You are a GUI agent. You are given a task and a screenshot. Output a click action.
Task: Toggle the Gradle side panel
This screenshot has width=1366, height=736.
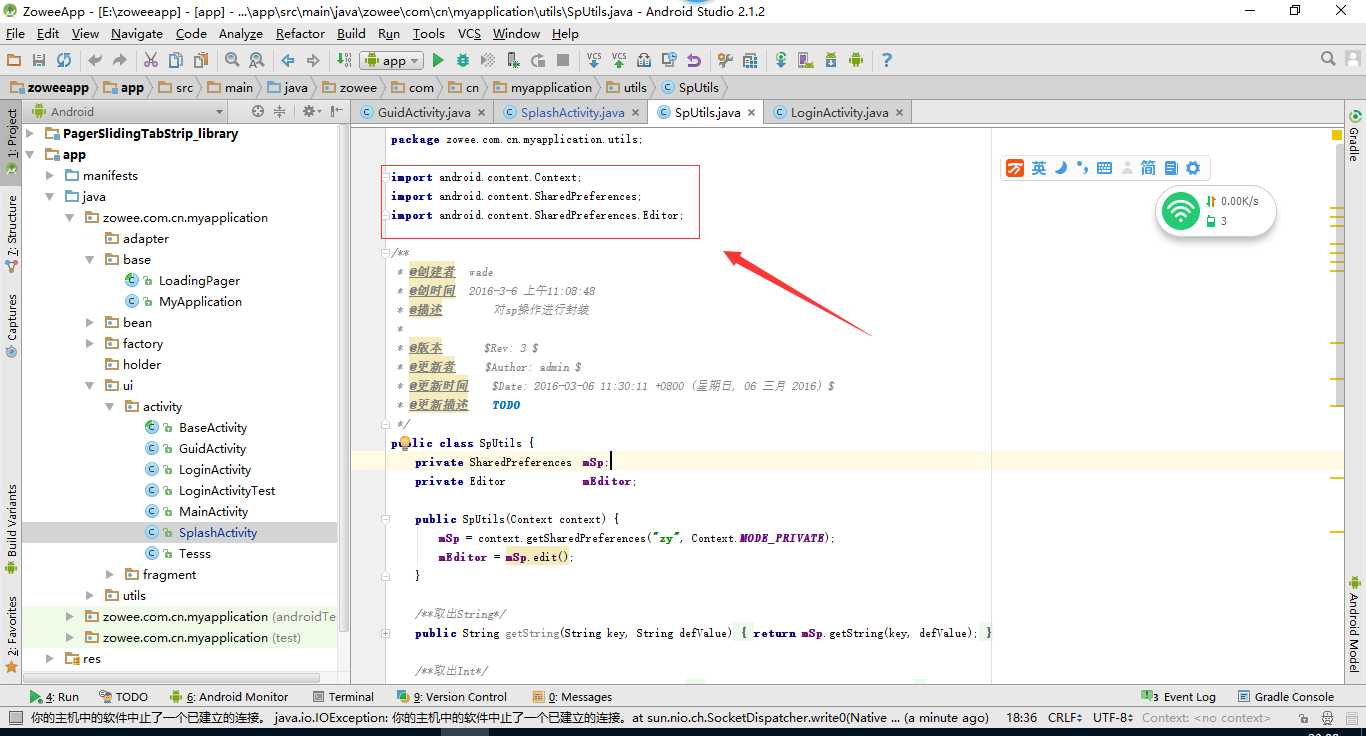[1355, 136]
